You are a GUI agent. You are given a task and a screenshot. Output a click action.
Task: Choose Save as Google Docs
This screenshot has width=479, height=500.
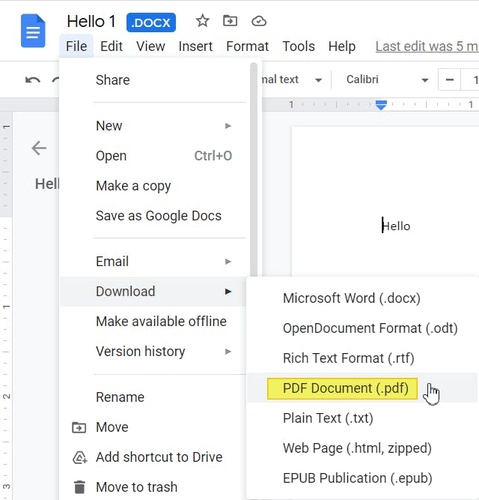click(154, 216)
